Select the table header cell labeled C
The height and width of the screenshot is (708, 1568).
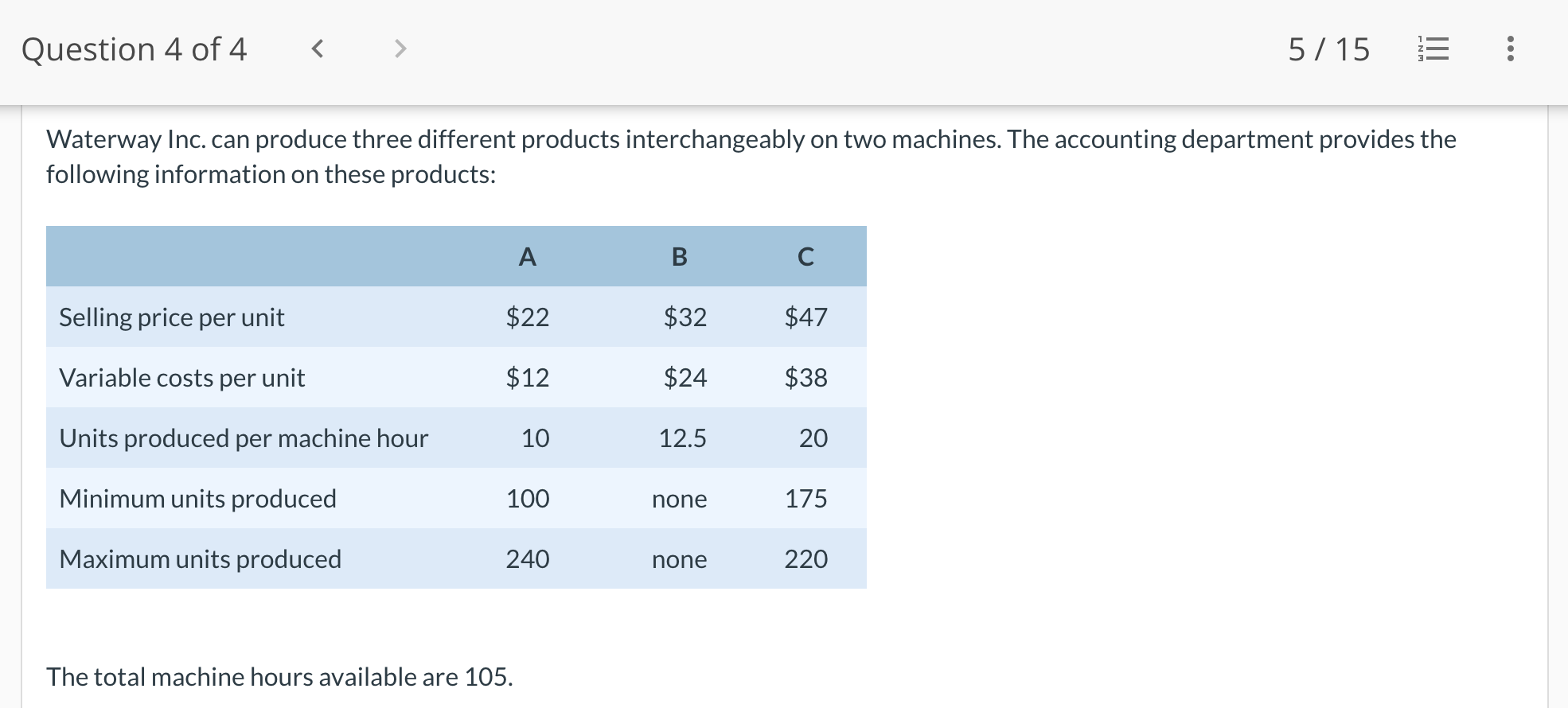[x=805, y=256]
